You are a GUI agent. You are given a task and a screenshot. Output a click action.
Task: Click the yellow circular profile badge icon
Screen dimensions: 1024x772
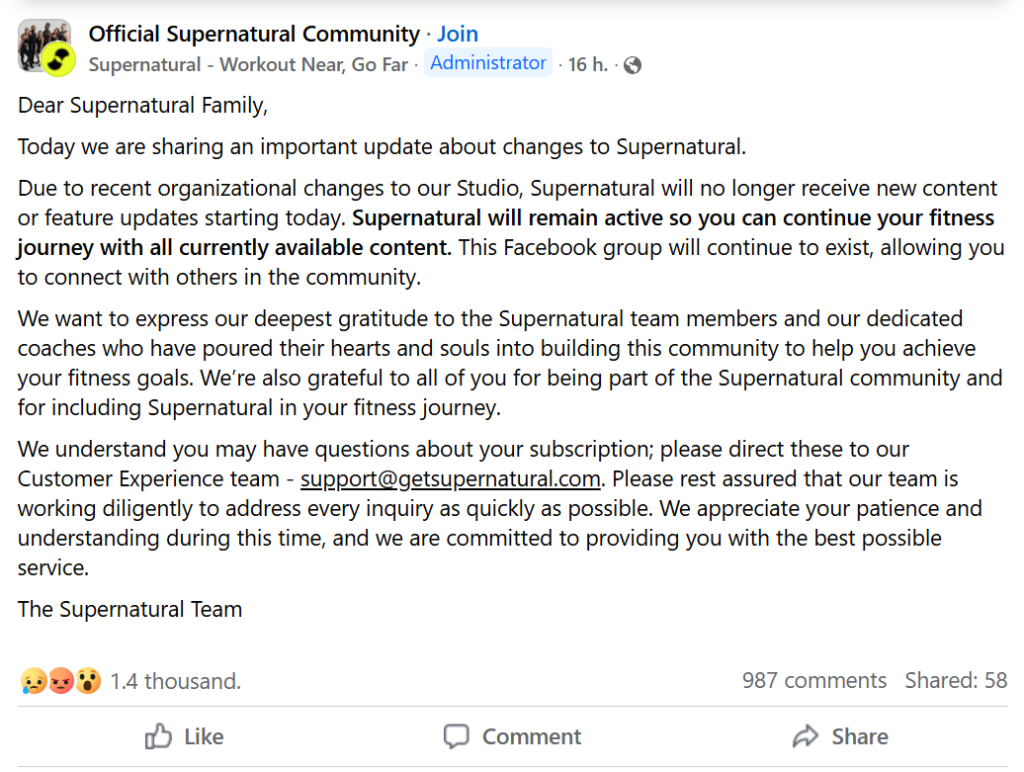click(x=59, y=60)
